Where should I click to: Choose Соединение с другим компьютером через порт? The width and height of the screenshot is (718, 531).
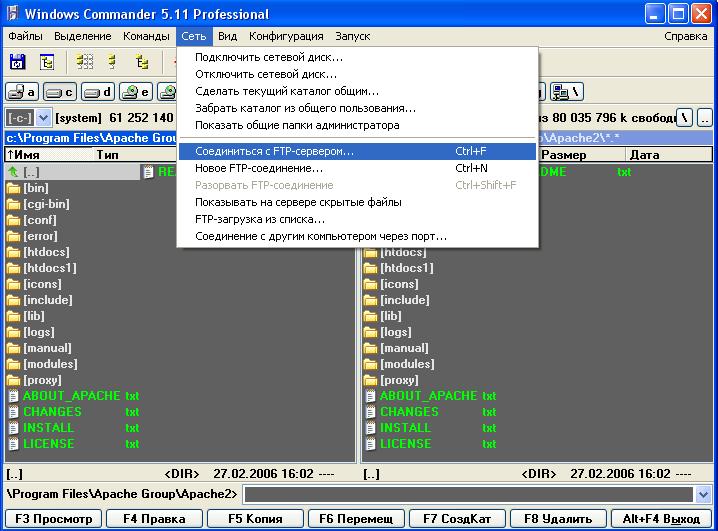tap(357, 236)
